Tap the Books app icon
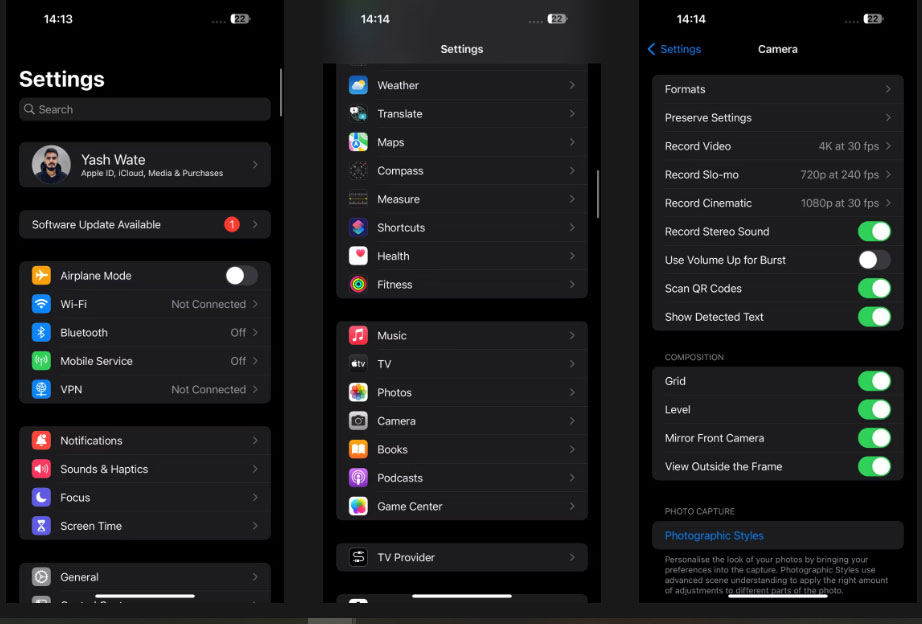Image resolution: width=922 pixels, height=624 pixels. [x=358, y=449]
